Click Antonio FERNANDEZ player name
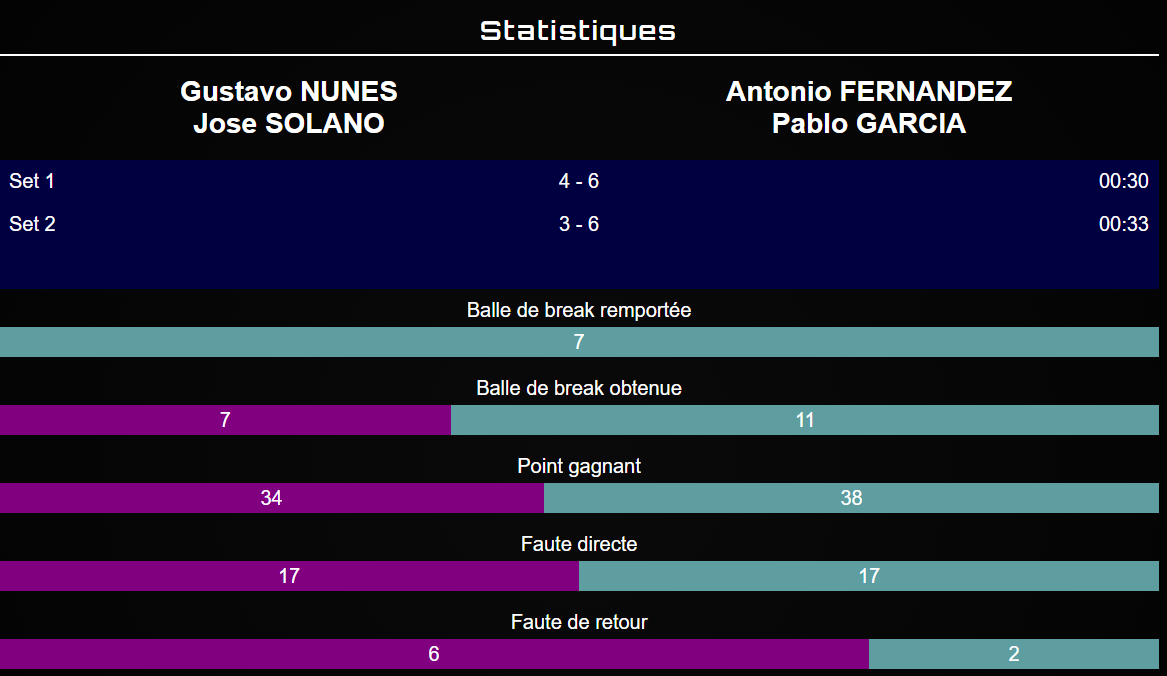The image size is (1167, 676). pos(869,92)
